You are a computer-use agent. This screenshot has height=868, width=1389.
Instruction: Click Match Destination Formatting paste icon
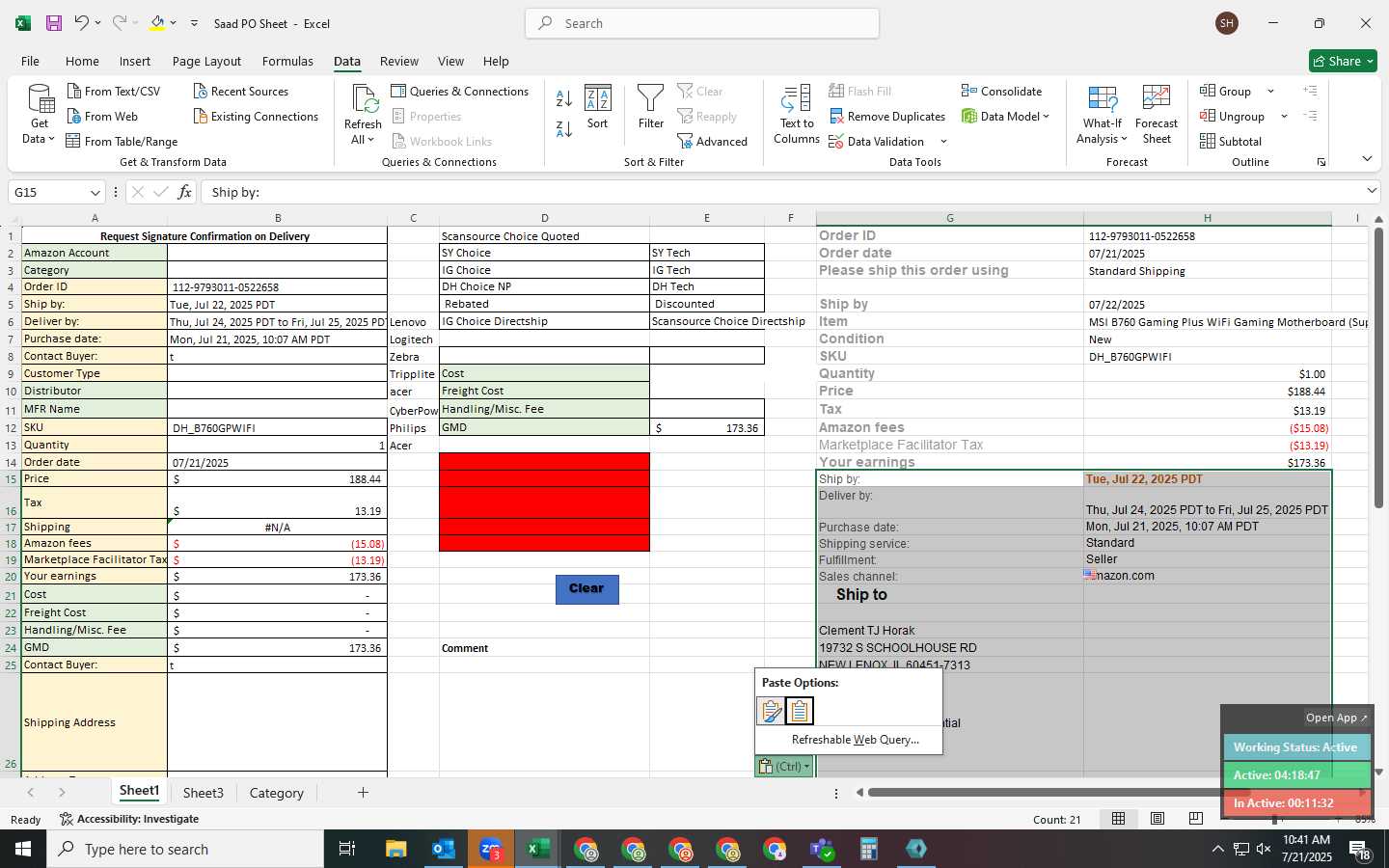click(800, 711)
